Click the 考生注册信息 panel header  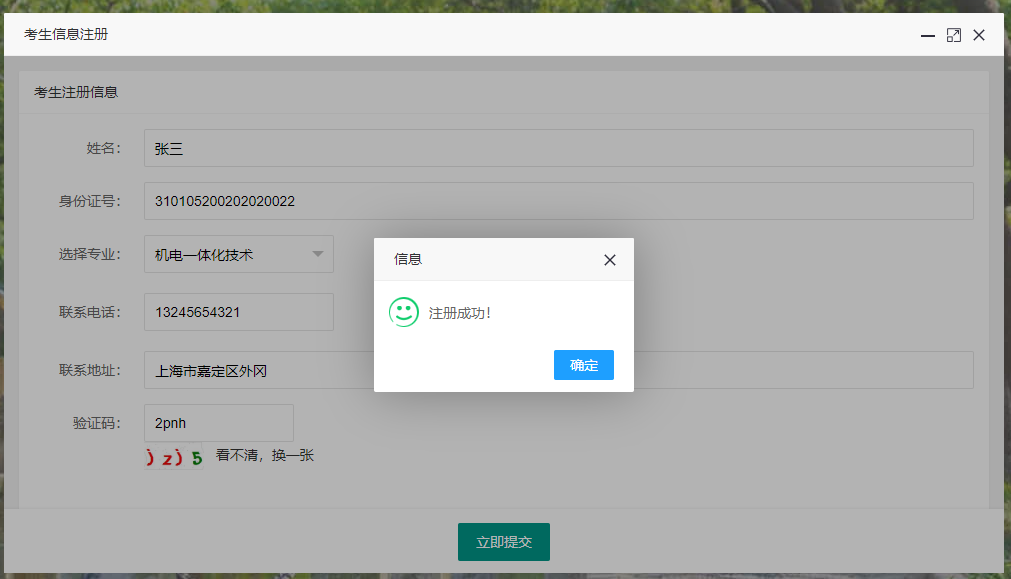pos(76,92)
